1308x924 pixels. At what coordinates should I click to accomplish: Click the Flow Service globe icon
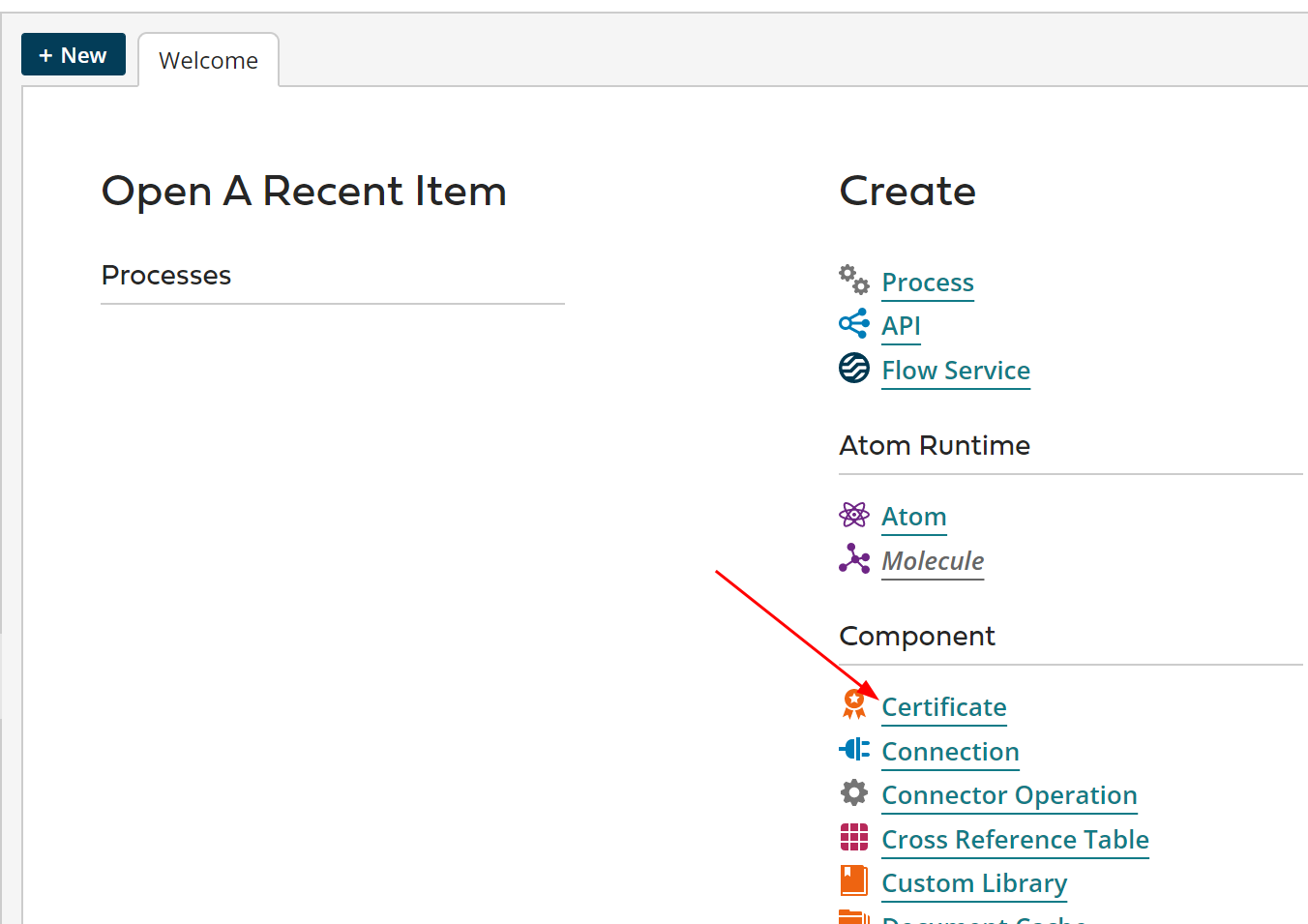pyautogui.click(x=854, y=368)
